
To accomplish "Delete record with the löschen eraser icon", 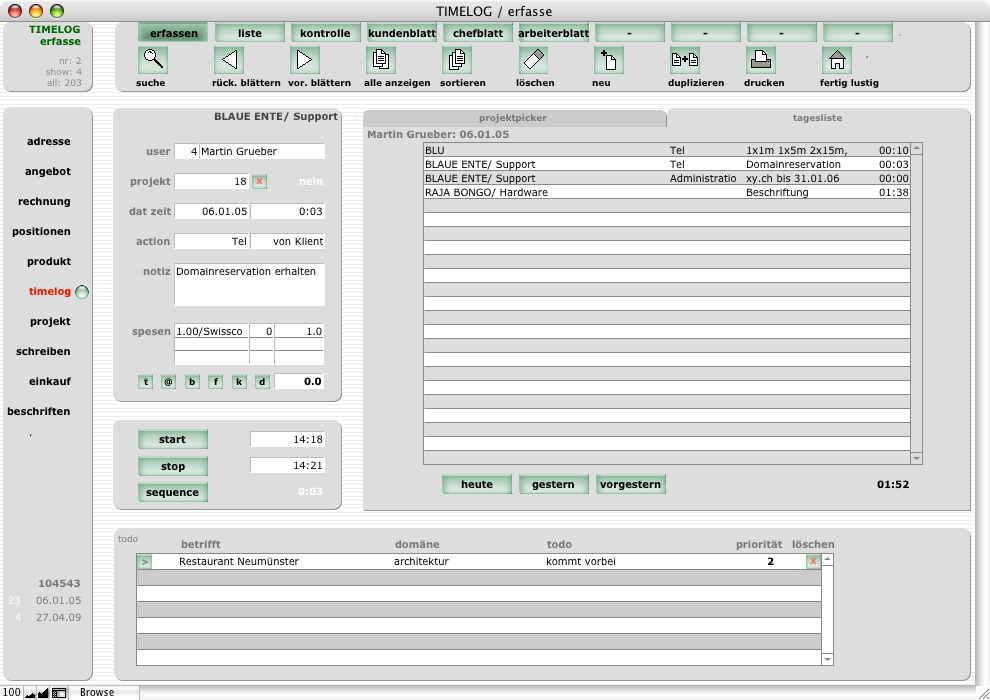I will click(533, 60).
